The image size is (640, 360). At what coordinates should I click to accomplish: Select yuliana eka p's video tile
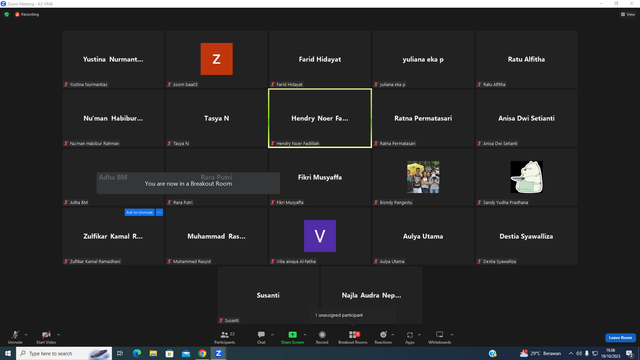[x=423, y=59]
